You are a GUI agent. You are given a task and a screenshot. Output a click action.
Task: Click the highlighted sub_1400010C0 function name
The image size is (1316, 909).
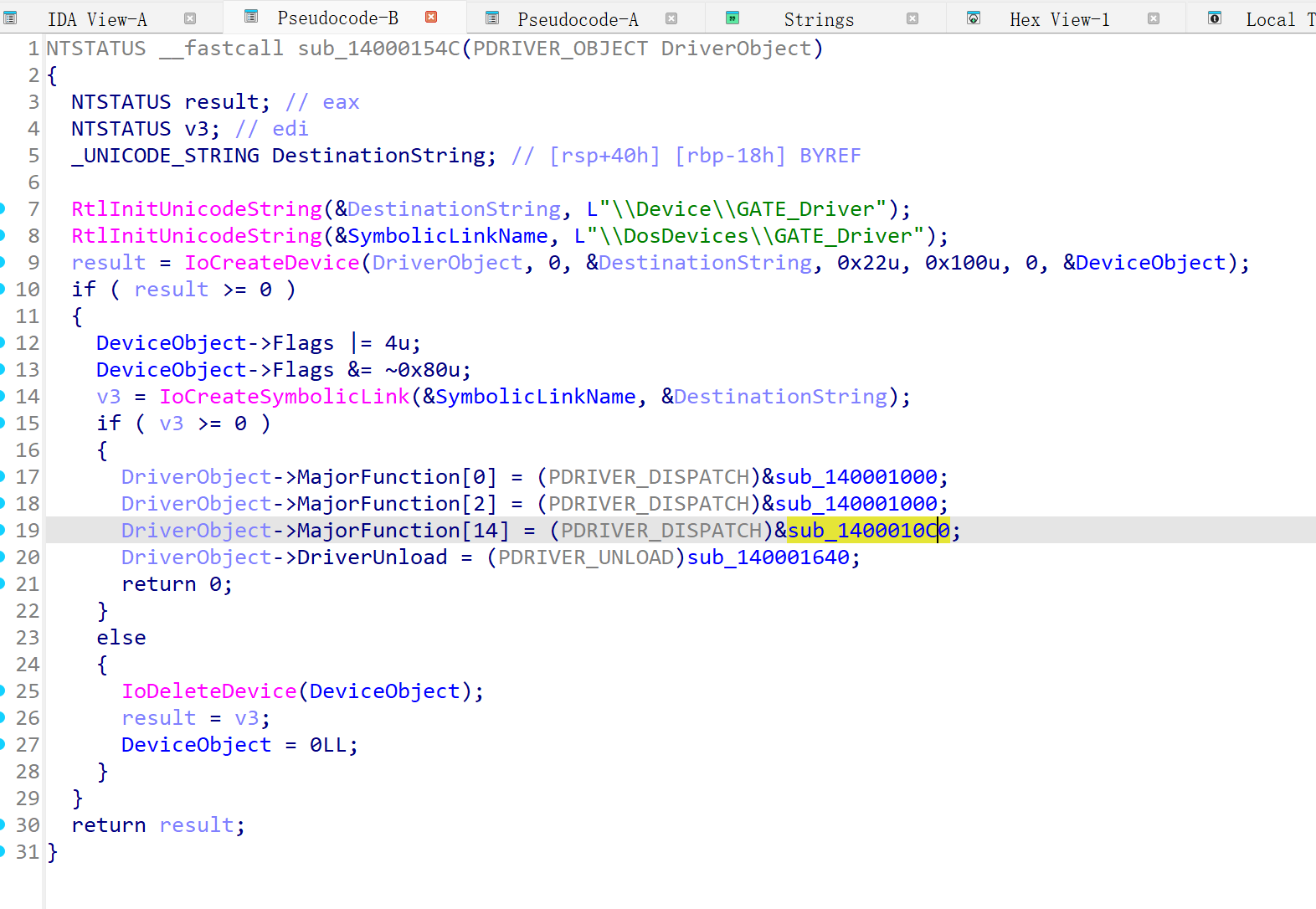[x=867, y=531]
